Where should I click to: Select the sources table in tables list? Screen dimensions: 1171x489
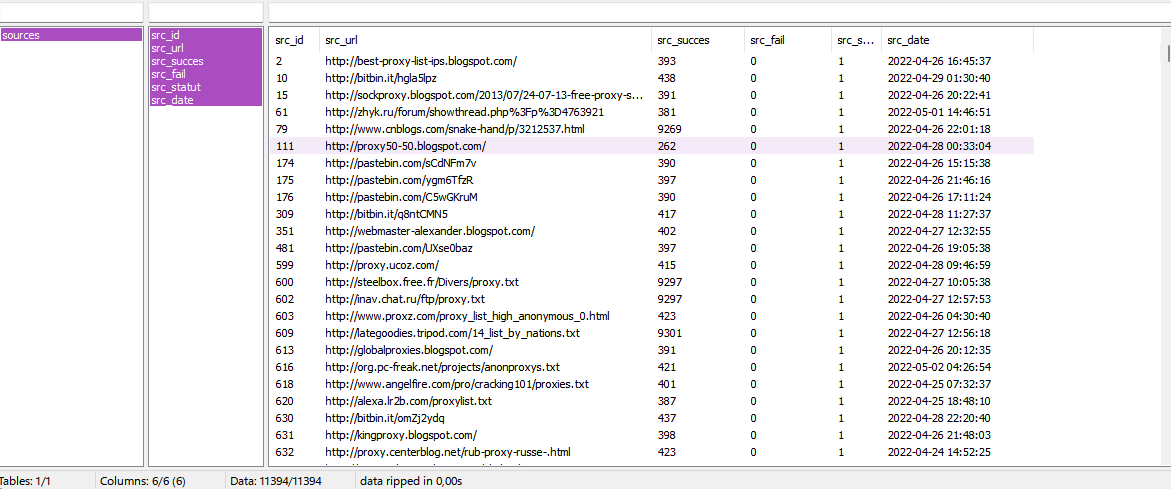(x=71, y=34)
